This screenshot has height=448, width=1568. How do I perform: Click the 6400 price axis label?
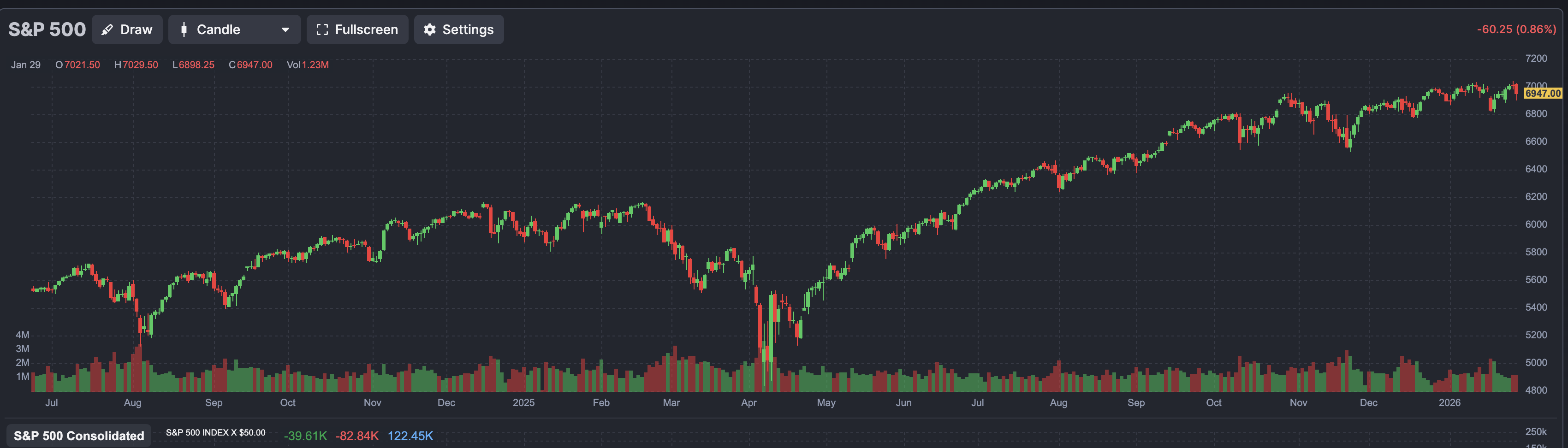tap(1536, 169)
